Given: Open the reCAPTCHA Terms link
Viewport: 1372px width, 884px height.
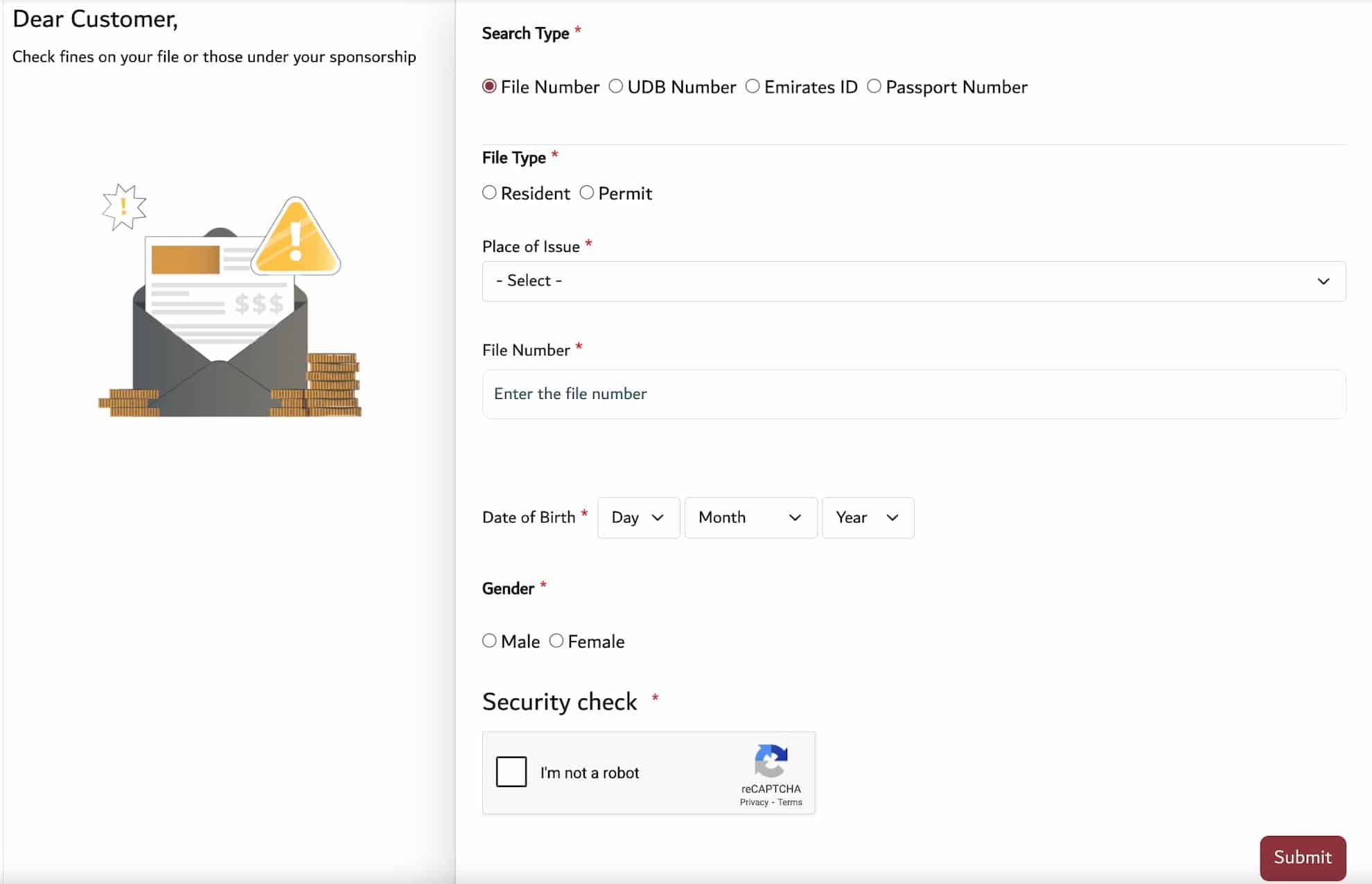Looking at the screenshot, I should (790, 802).
